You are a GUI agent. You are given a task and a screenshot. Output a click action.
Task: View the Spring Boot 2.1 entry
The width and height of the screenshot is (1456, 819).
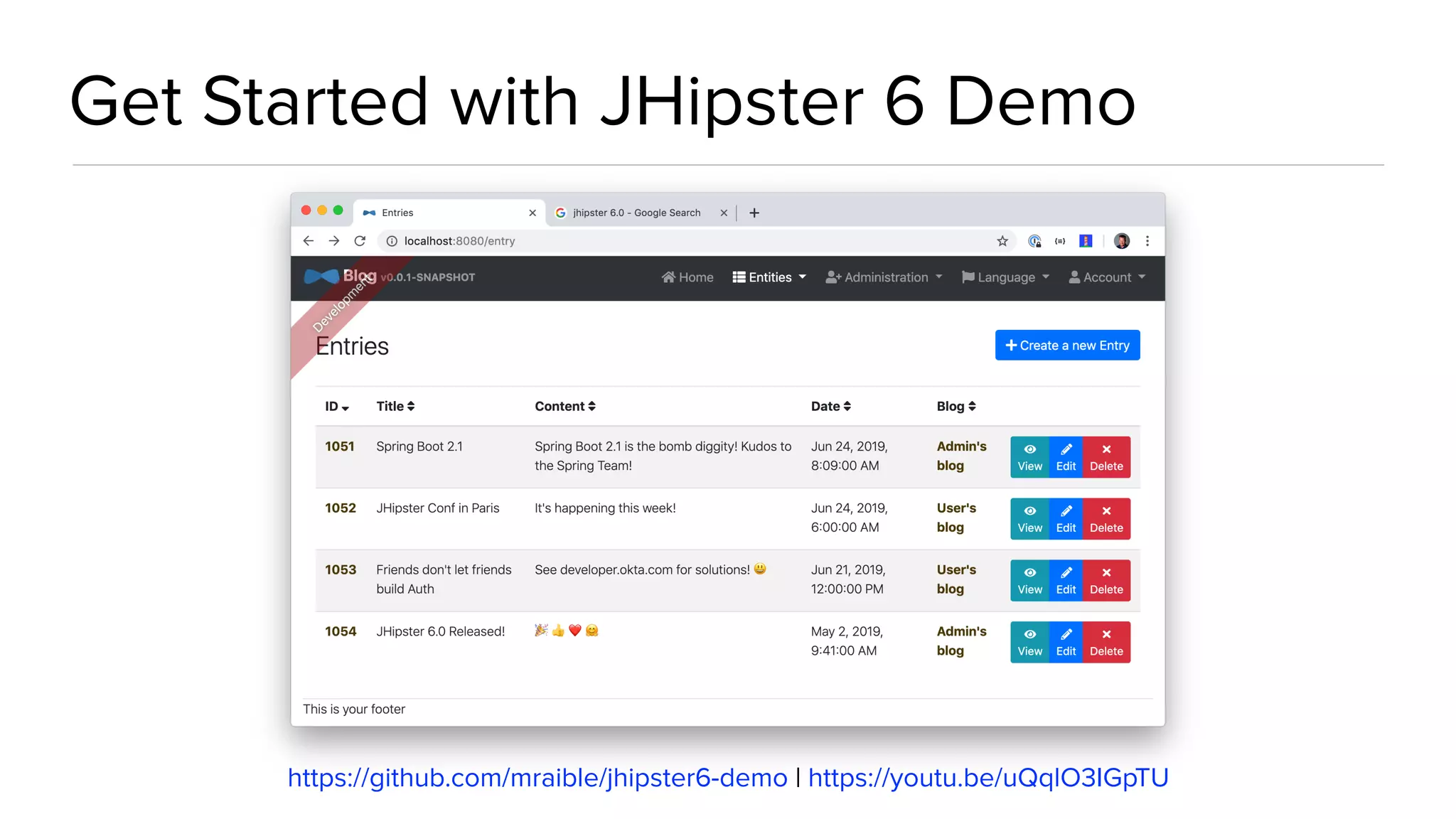pyautogui.click(x=1029, y=457)
